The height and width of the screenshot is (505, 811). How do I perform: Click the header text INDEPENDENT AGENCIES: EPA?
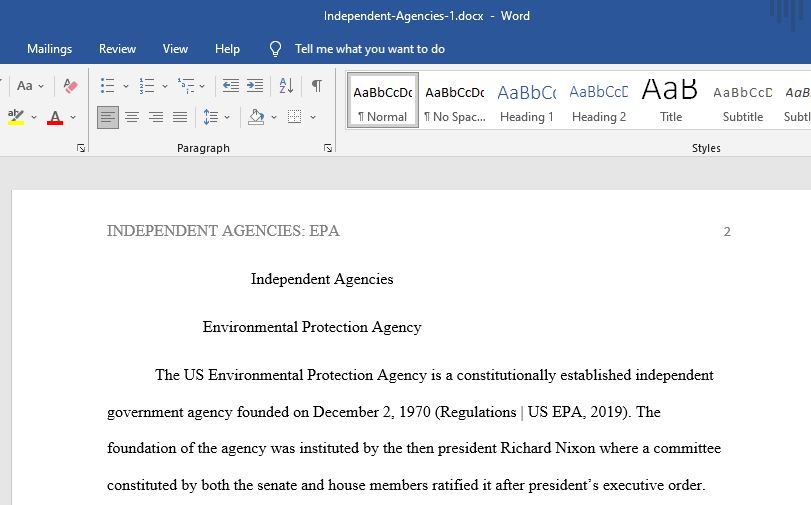pyautogui.click(x=223, y=231)
